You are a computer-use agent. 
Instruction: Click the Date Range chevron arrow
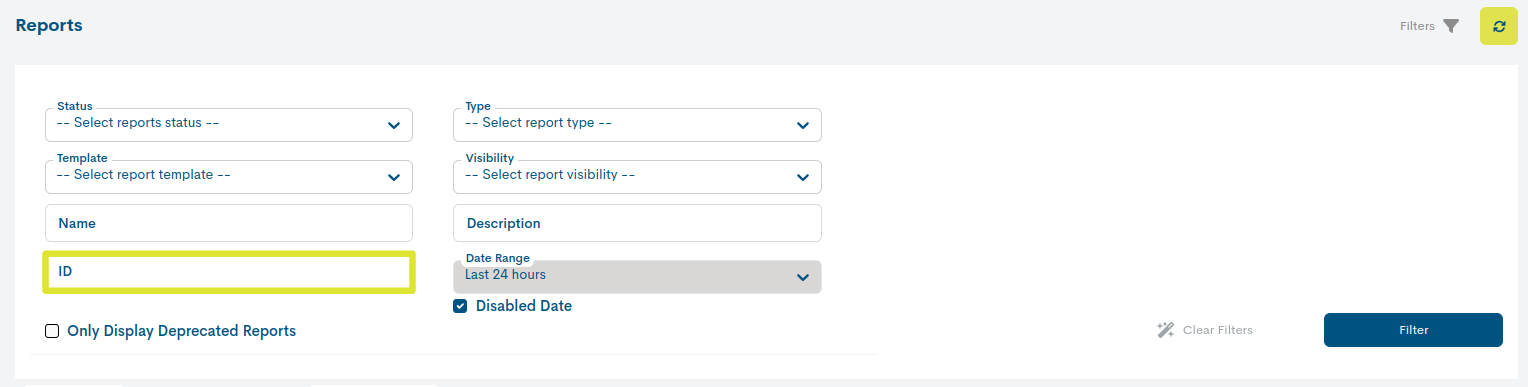(x=802, y=277)
